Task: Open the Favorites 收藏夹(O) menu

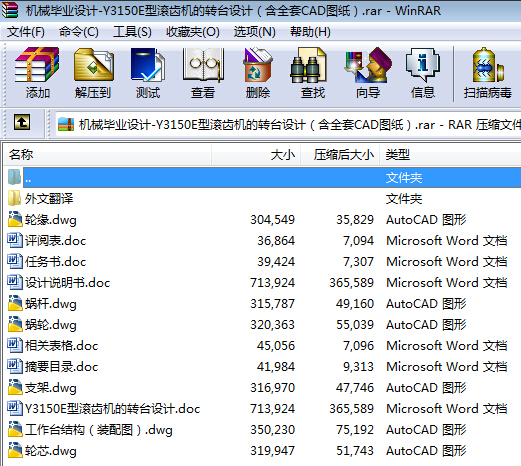Action: (193, 32)
